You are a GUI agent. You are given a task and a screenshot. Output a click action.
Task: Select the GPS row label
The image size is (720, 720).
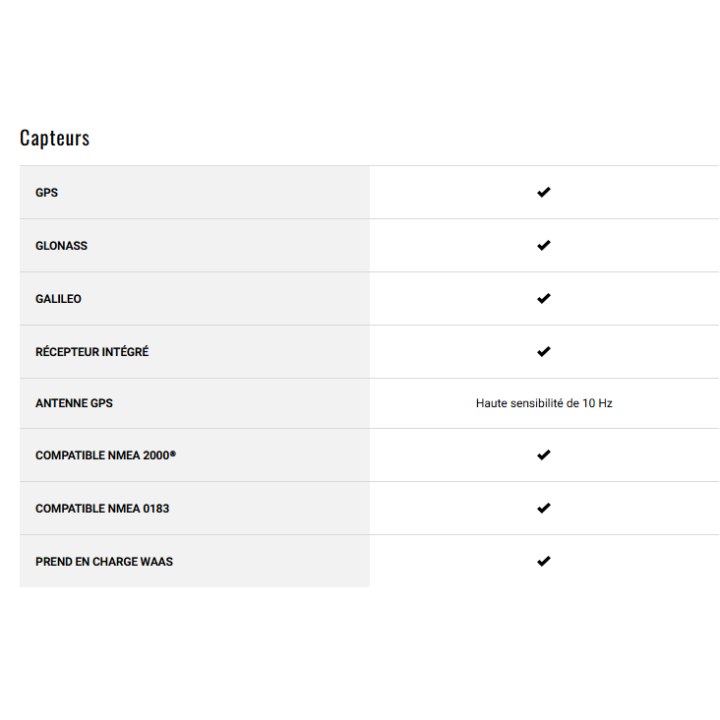[x=47, y=193]
